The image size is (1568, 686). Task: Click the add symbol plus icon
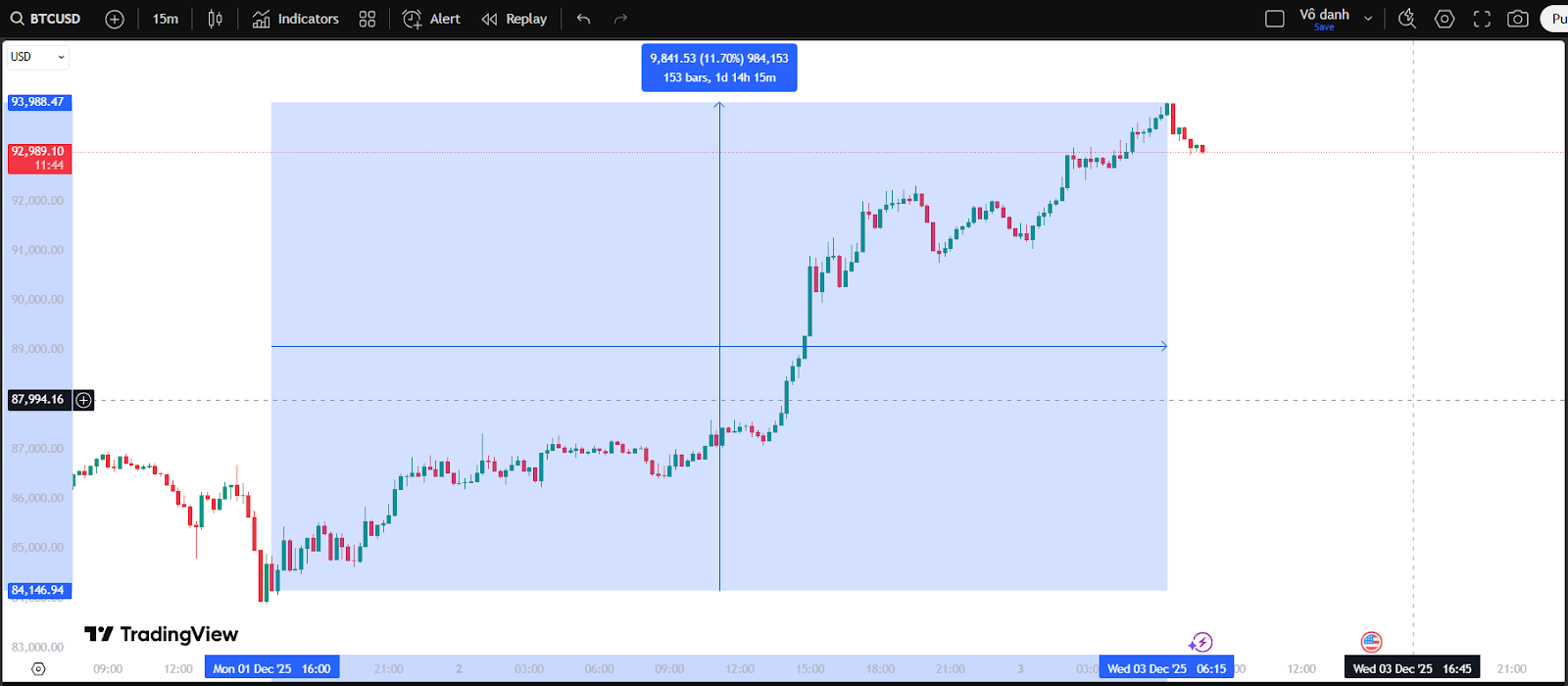[115, 19]
